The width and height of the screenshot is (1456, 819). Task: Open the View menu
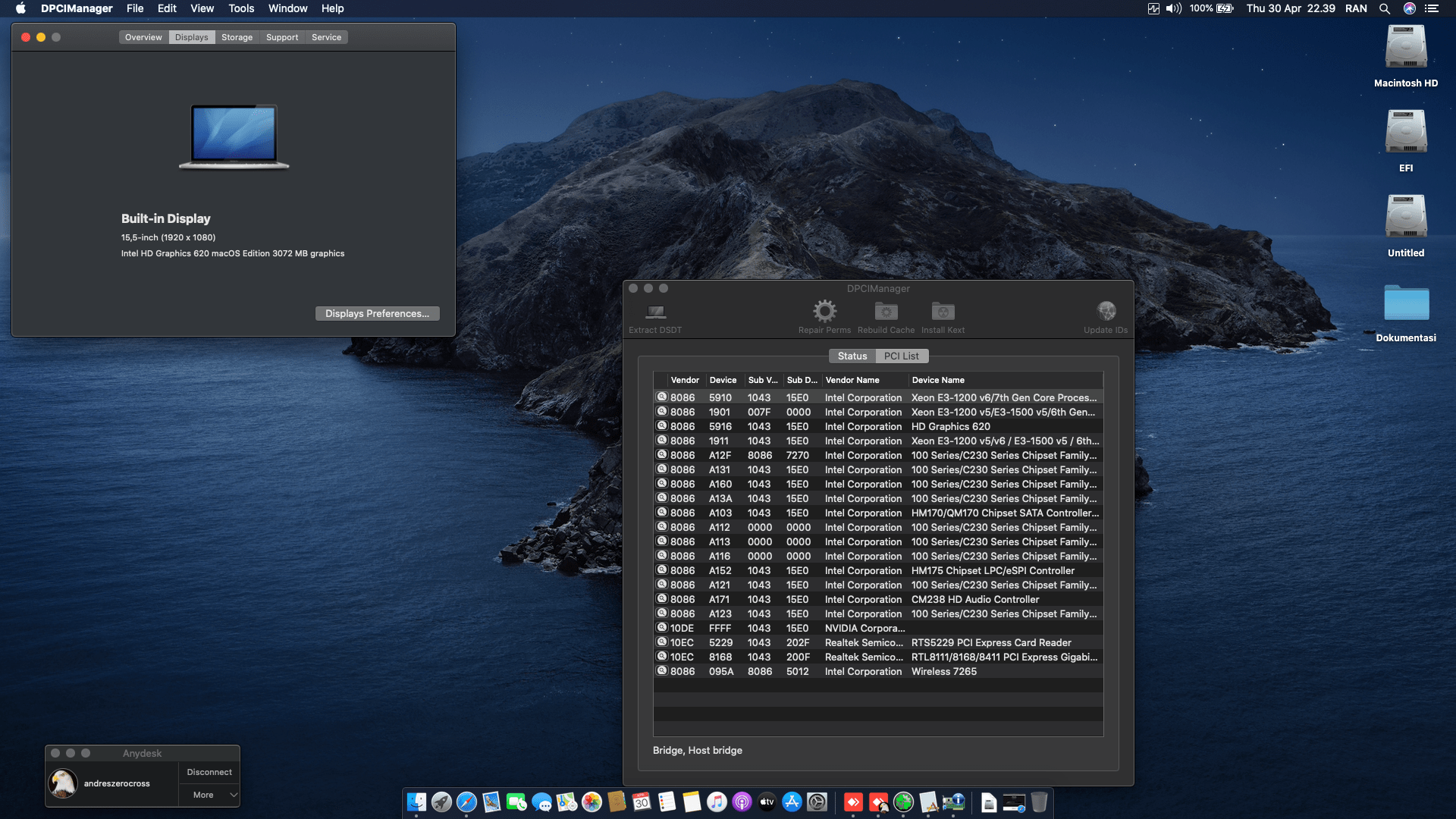point(202,8)
